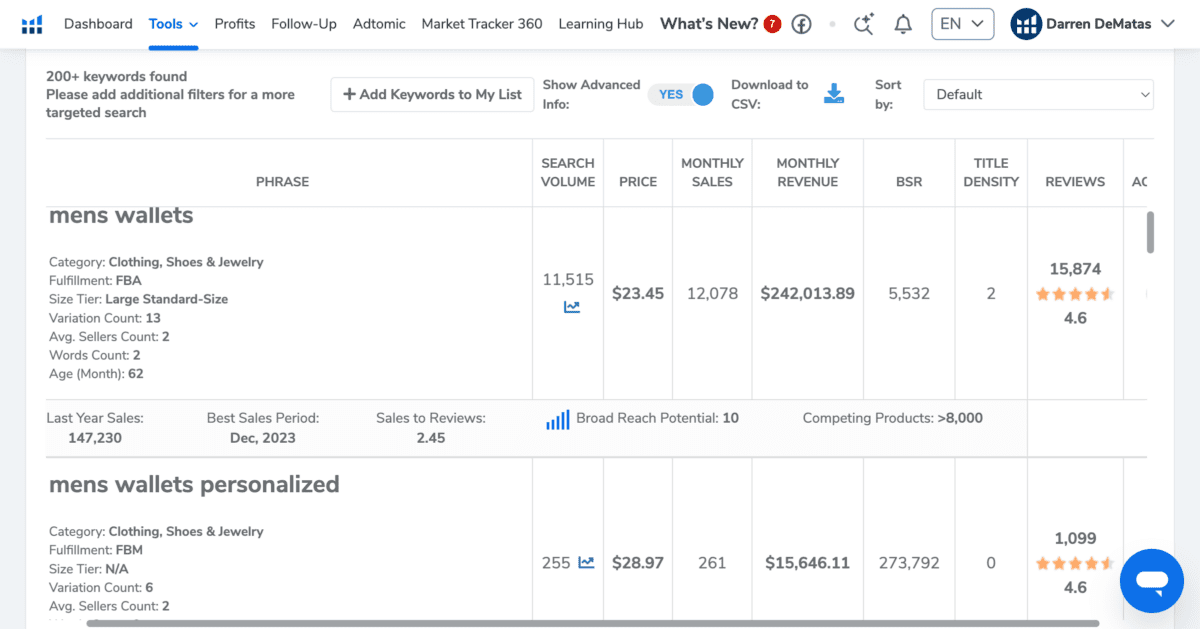Sort by Search Volume column header

pos(568,172)
